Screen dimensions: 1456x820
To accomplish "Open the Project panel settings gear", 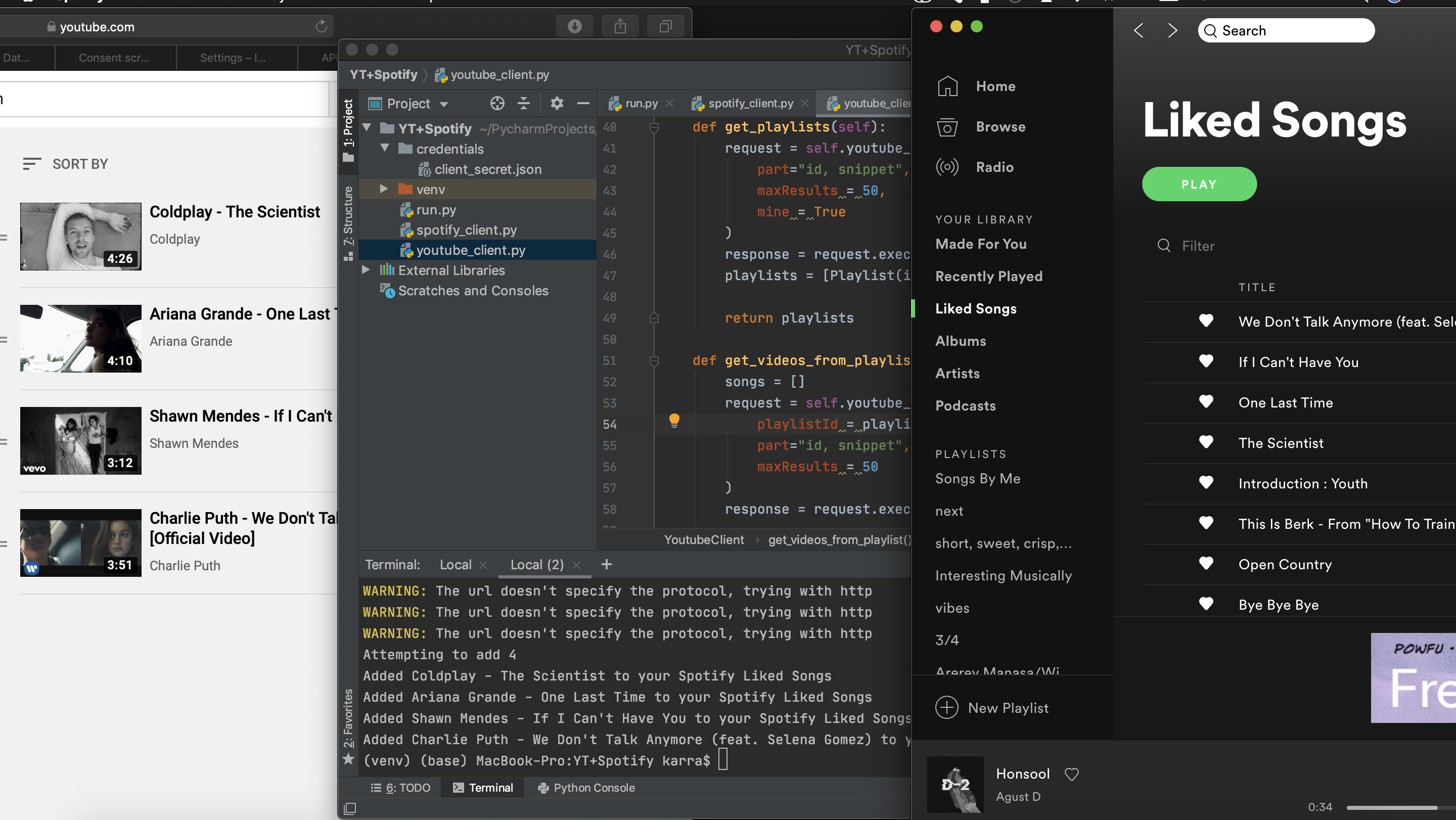I will click(557, 103).
